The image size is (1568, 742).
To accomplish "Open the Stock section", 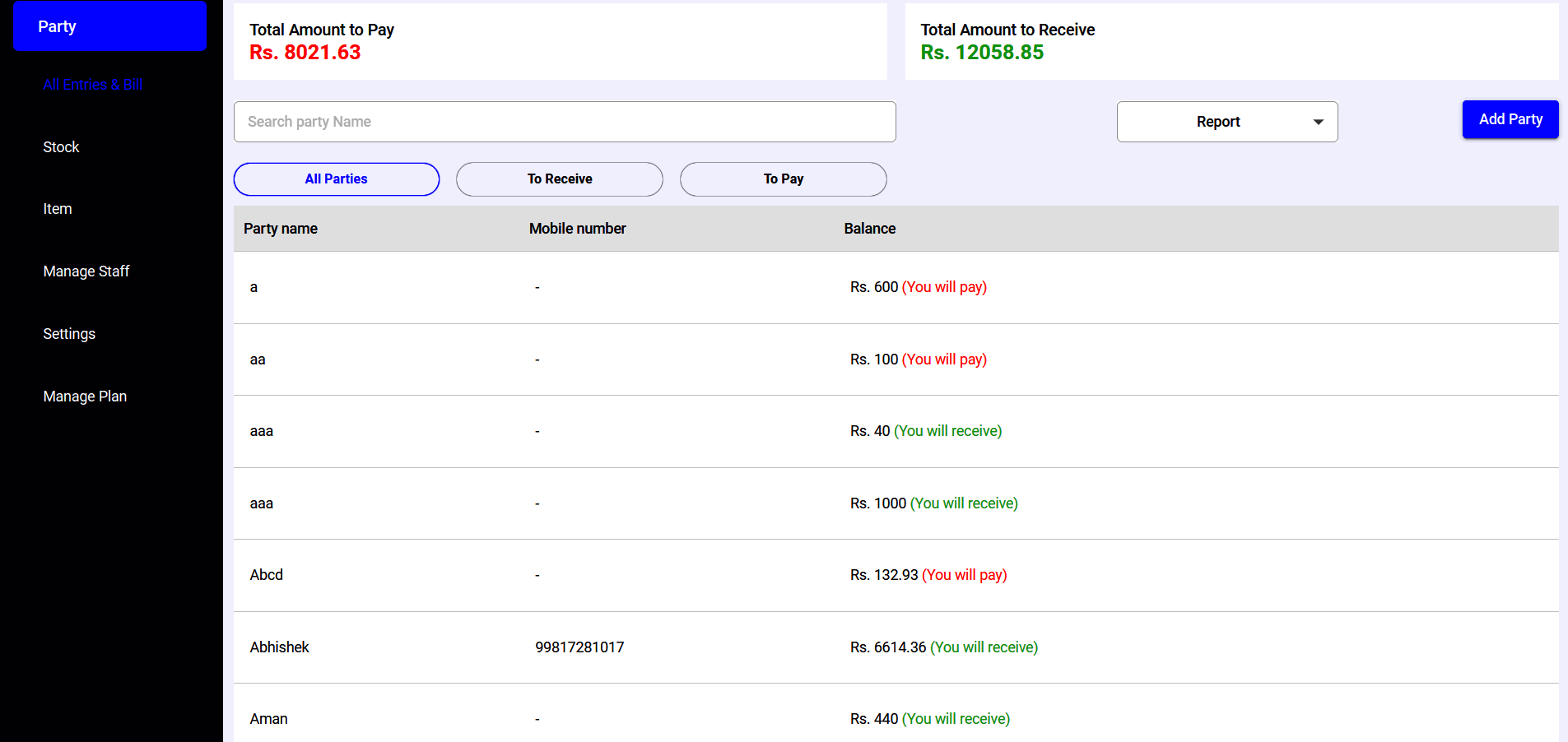I will tap(61, 147).
